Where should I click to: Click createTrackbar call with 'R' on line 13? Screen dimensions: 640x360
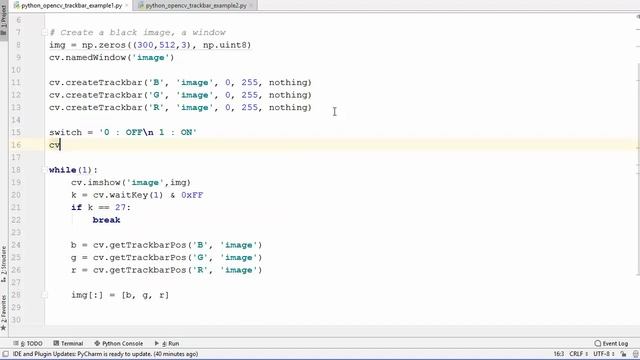[180, 107]
